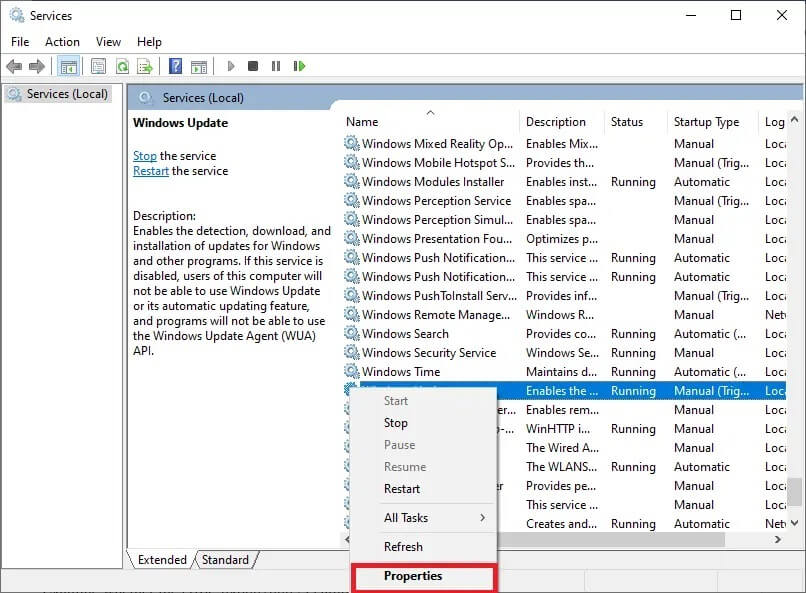Select Services (Local) in the console tree
Screen dimensions: 806x593
(67, 94)
